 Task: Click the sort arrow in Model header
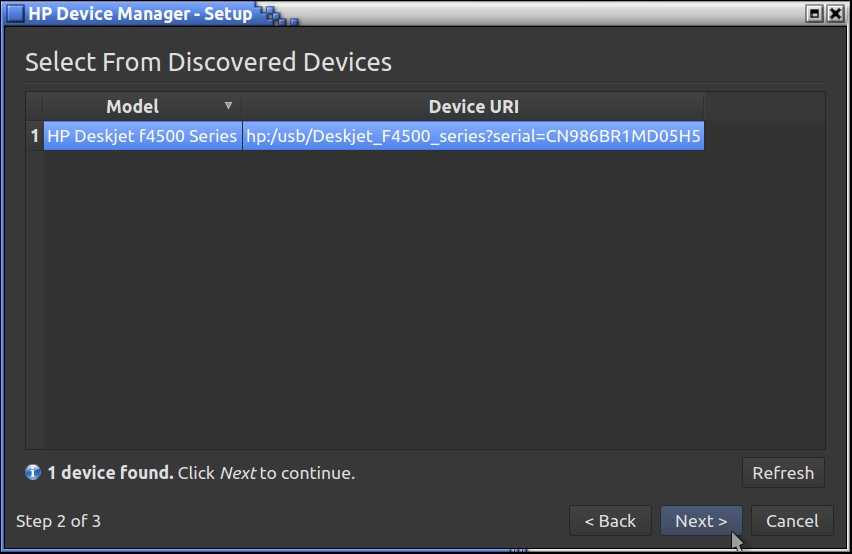(x=228, y=106)
